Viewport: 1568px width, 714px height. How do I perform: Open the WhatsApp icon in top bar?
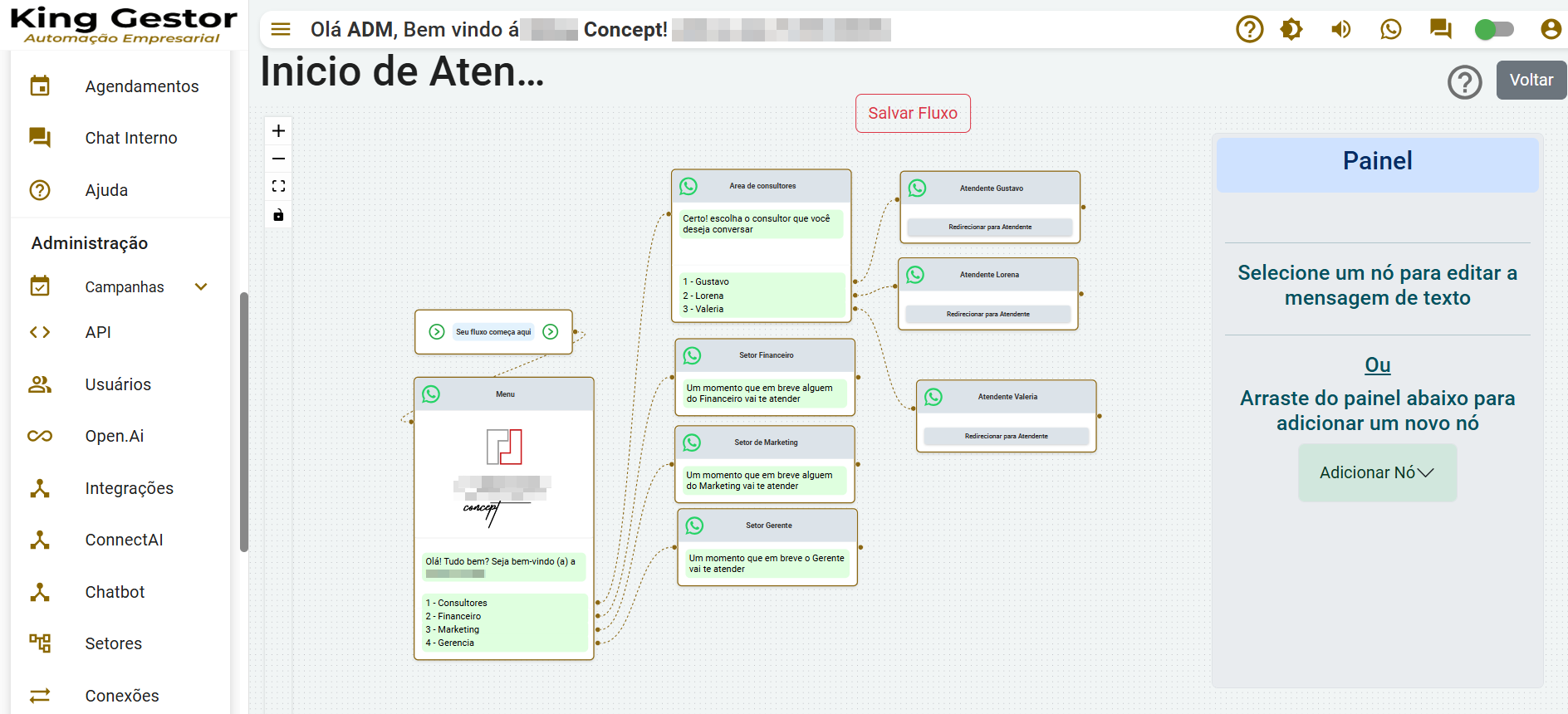(1390, 30)
